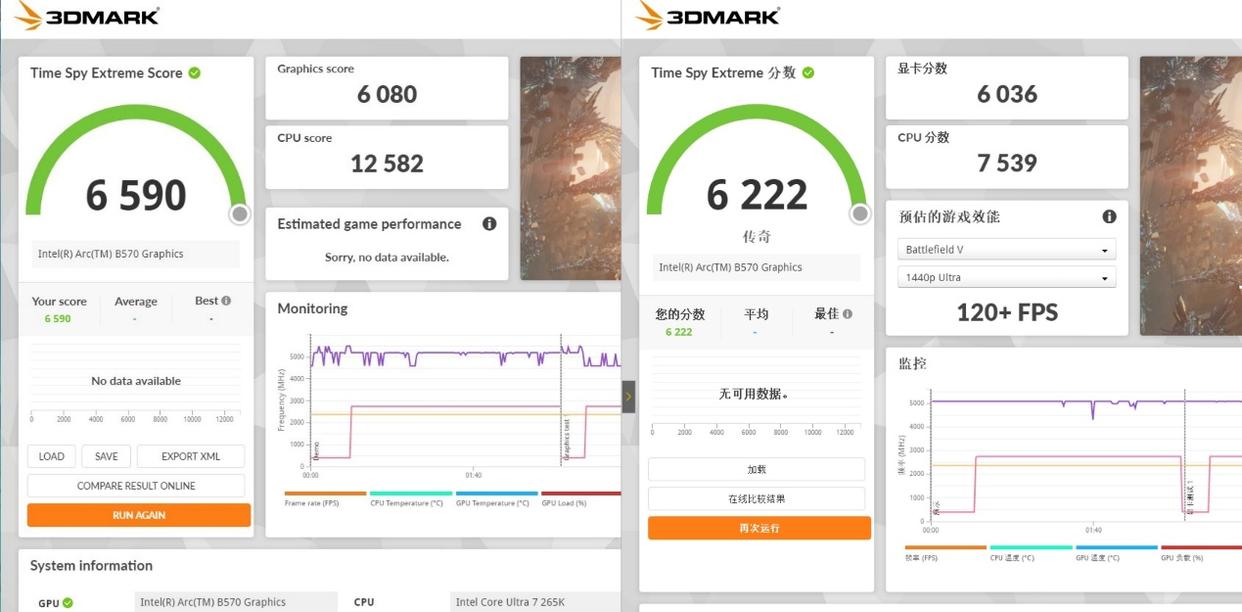
Task: Click Intel(R) Arc(TM) B570 Graphics label under 6 590
Action: [134, 254]
